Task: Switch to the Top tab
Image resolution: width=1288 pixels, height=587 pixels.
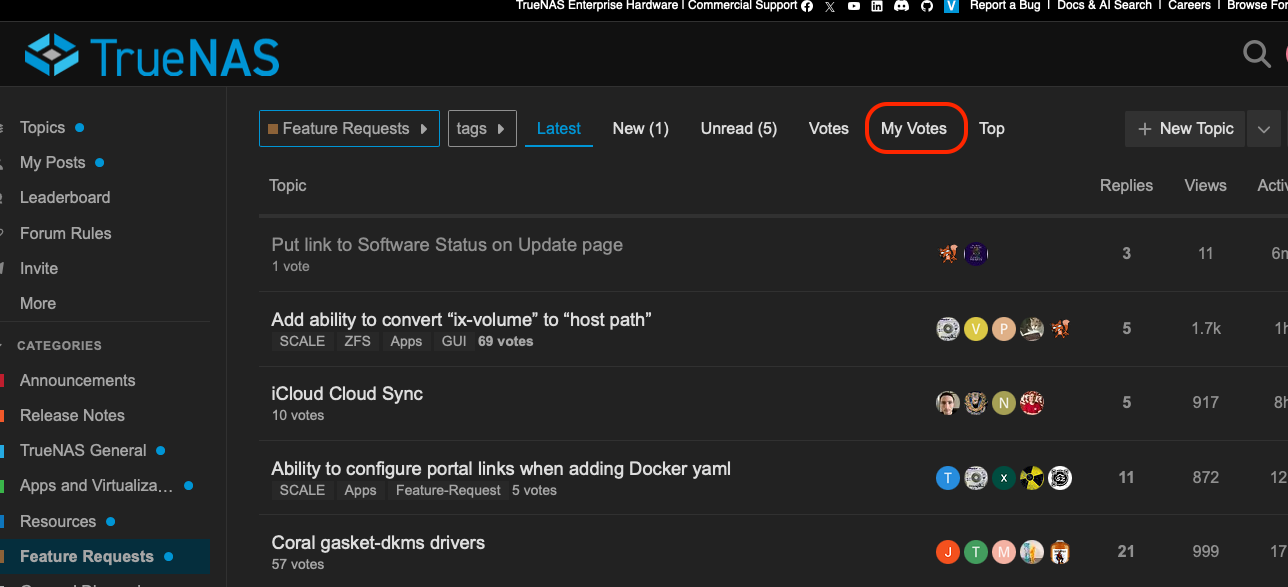Action: click(x=992, y=128)
